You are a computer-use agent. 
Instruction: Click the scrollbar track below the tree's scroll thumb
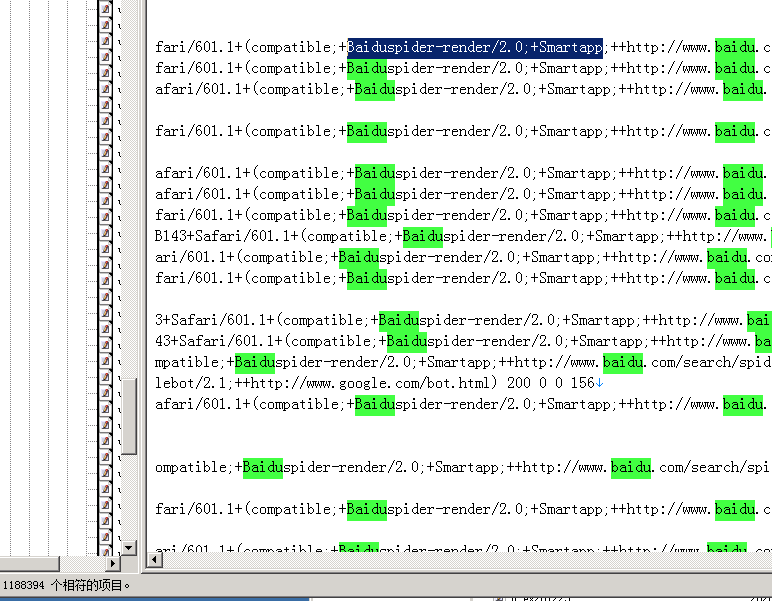[x=129, y=497]
